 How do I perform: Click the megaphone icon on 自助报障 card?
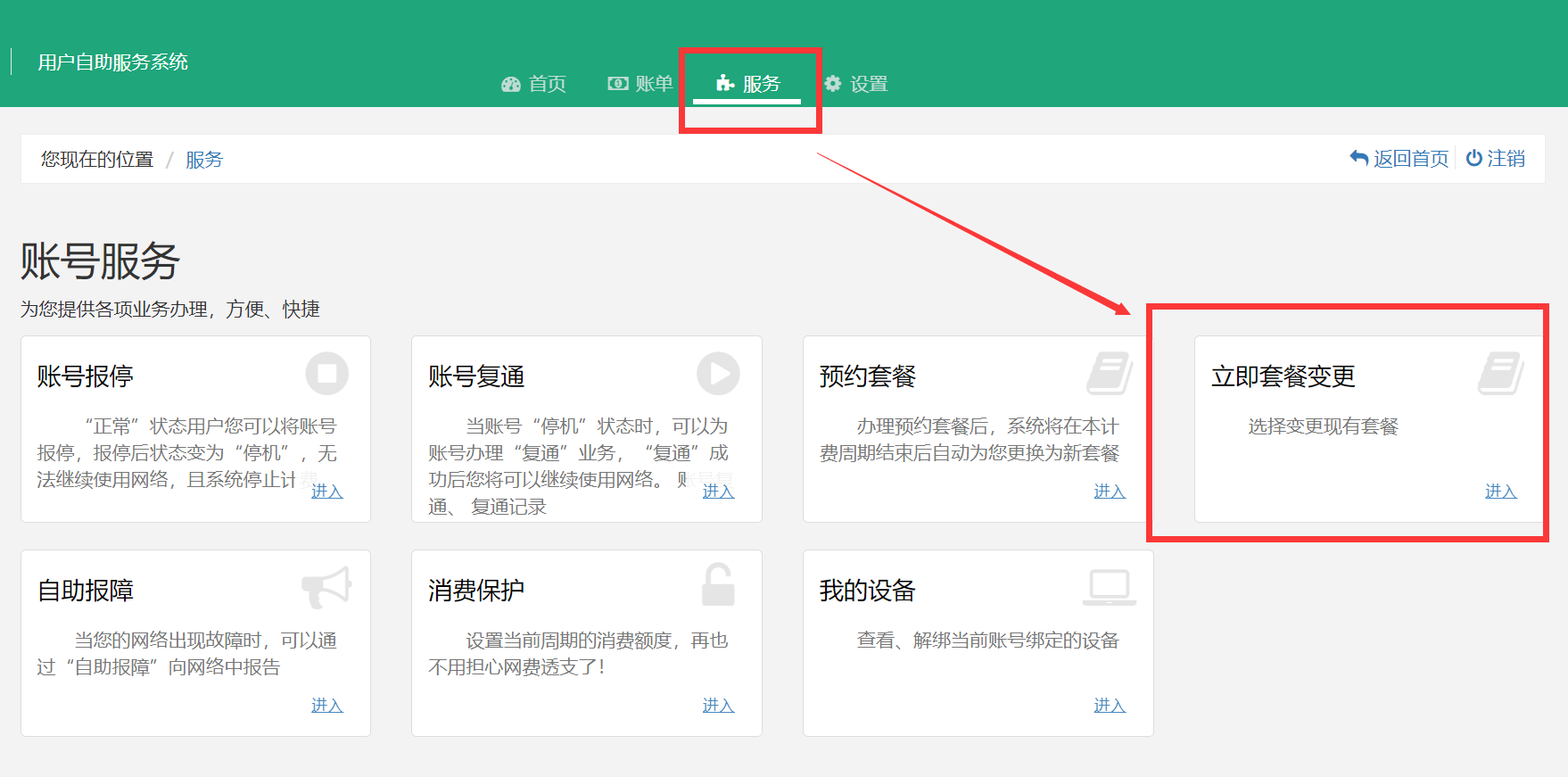[x=326, y=588]
